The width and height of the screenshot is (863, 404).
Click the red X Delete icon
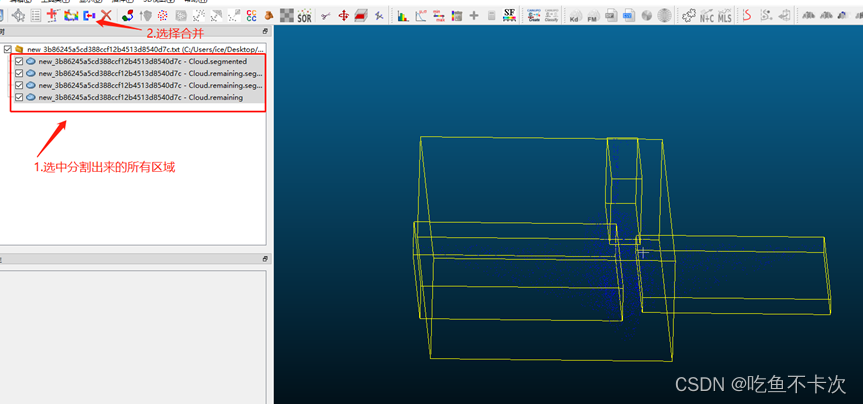[x=106, y=16]
